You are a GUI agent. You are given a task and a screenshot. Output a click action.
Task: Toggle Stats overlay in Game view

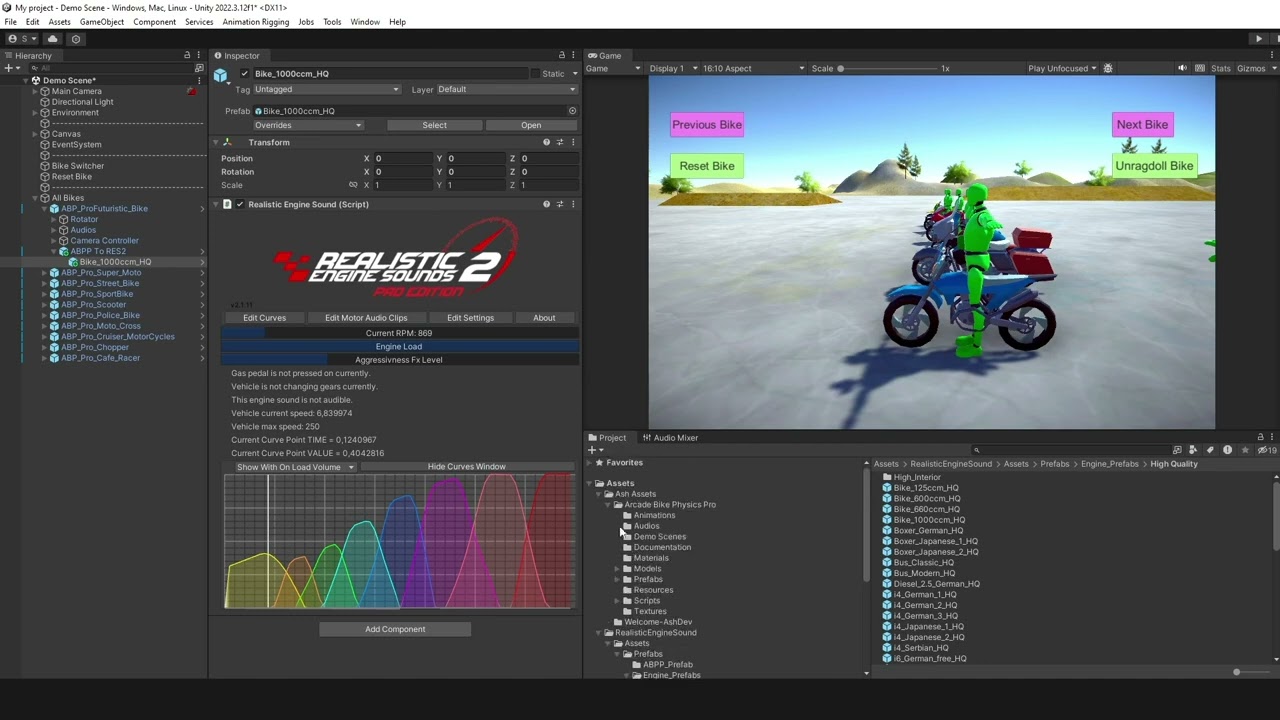point(1220,68)
